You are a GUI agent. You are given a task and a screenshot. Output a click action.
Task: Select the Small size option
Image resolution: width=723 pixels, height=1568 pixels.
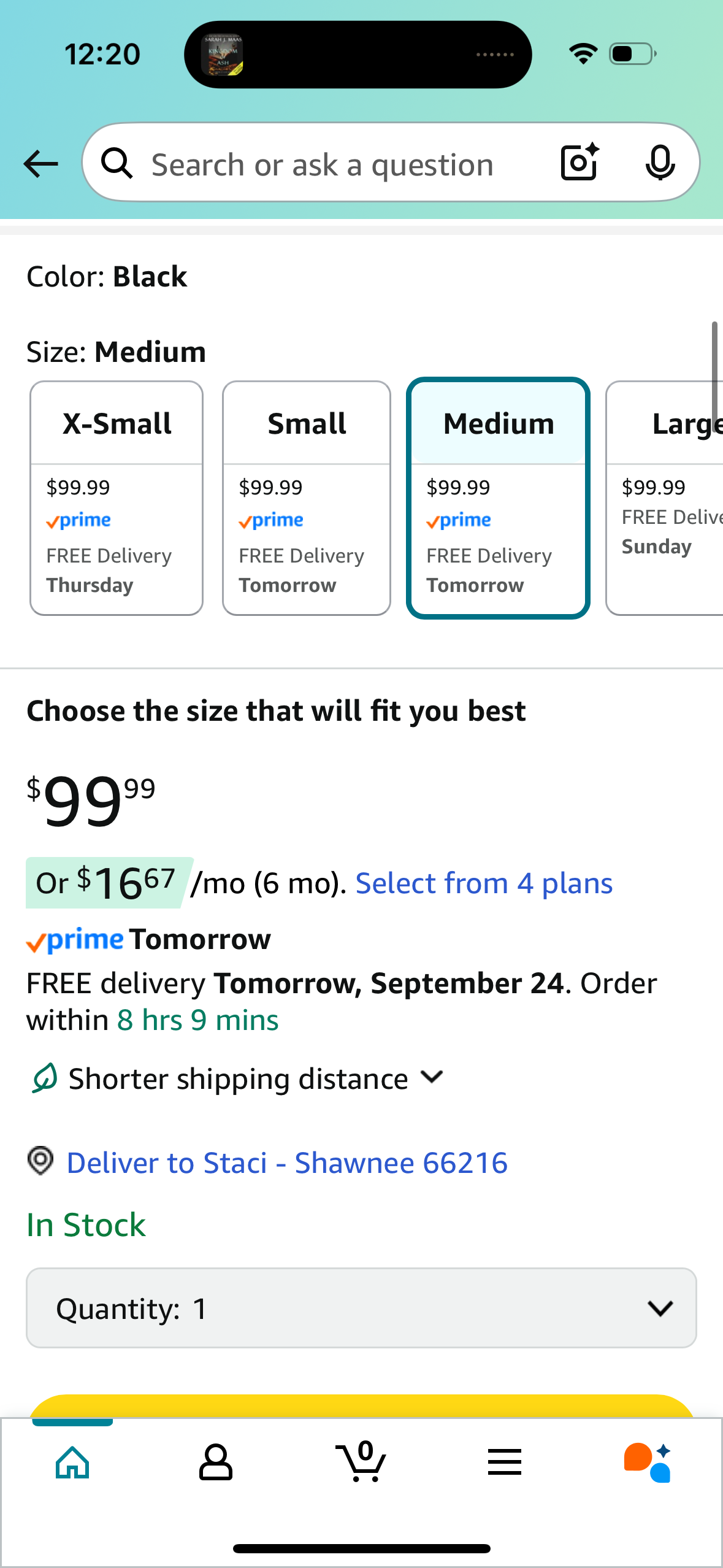point(307,498)
